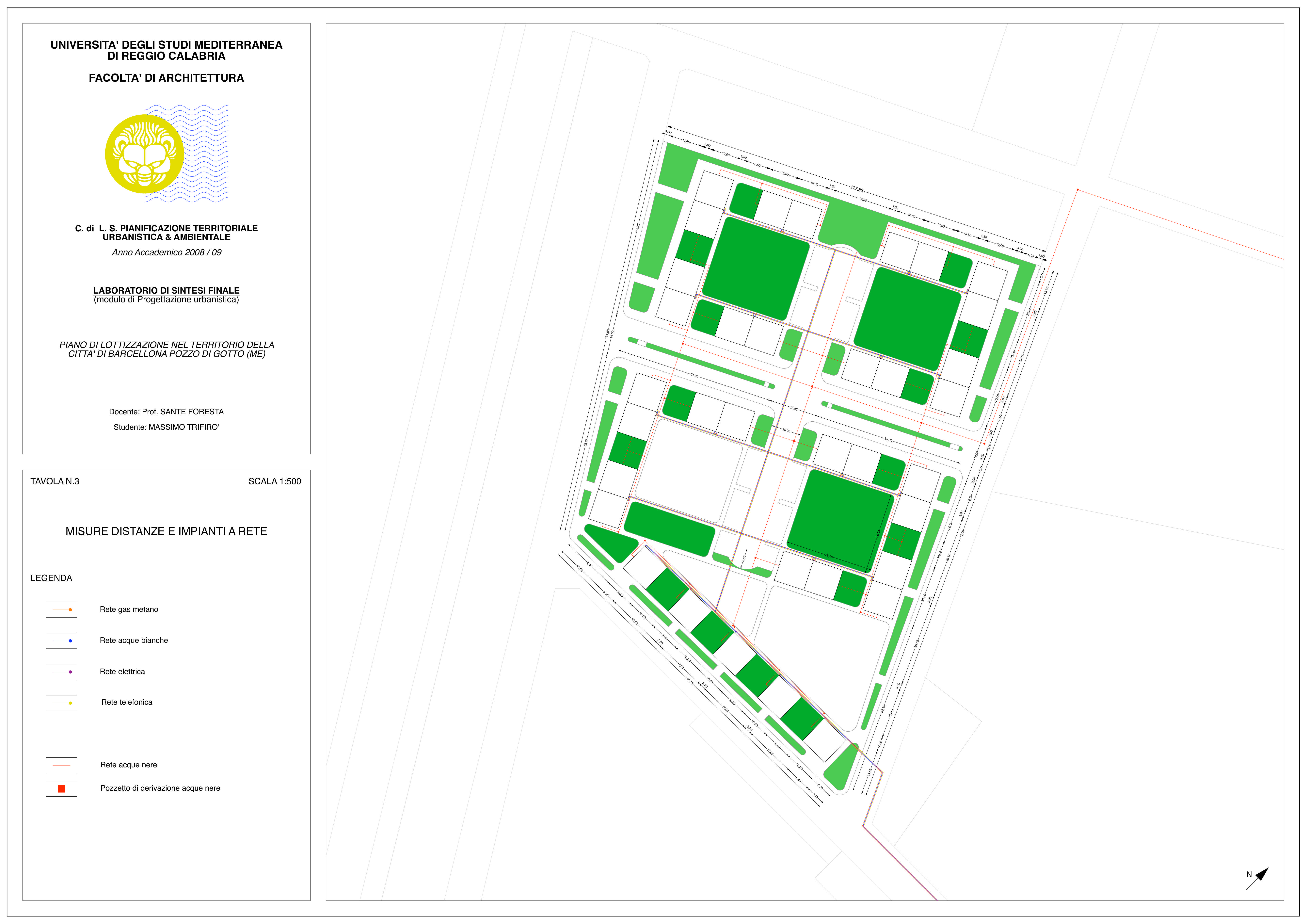Click the Pozzetto di derivazione acque nere label

(160, 788)
